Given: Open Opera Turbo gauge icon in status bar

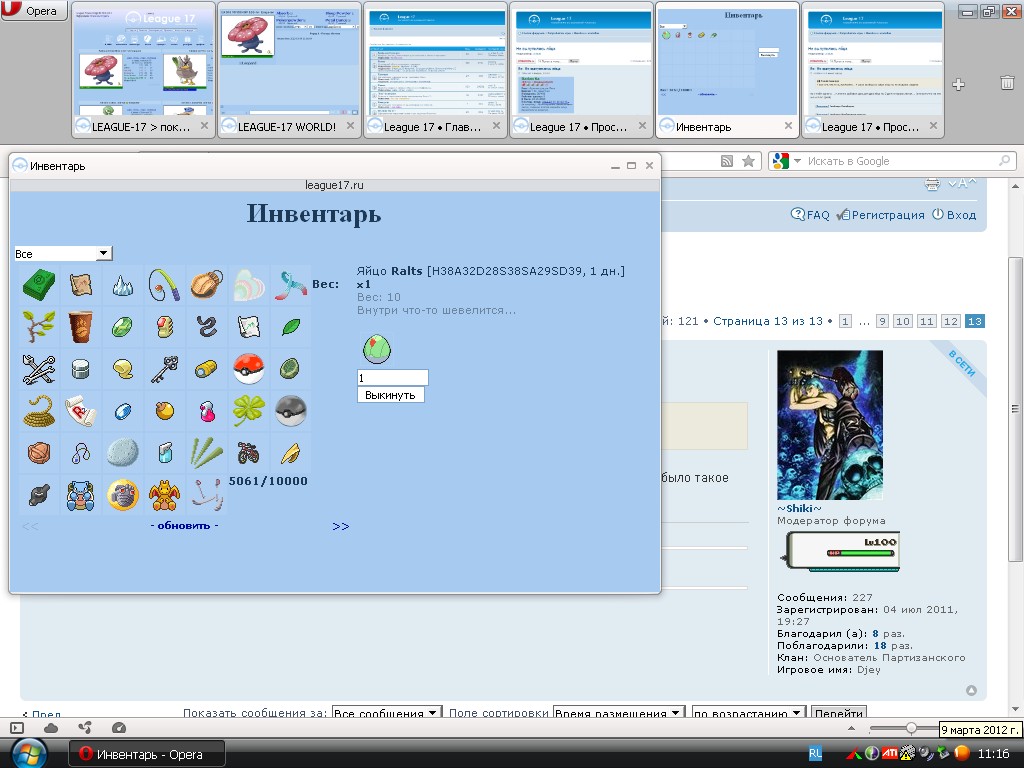Looking at the screenshot, I should [x=118, y=728].
